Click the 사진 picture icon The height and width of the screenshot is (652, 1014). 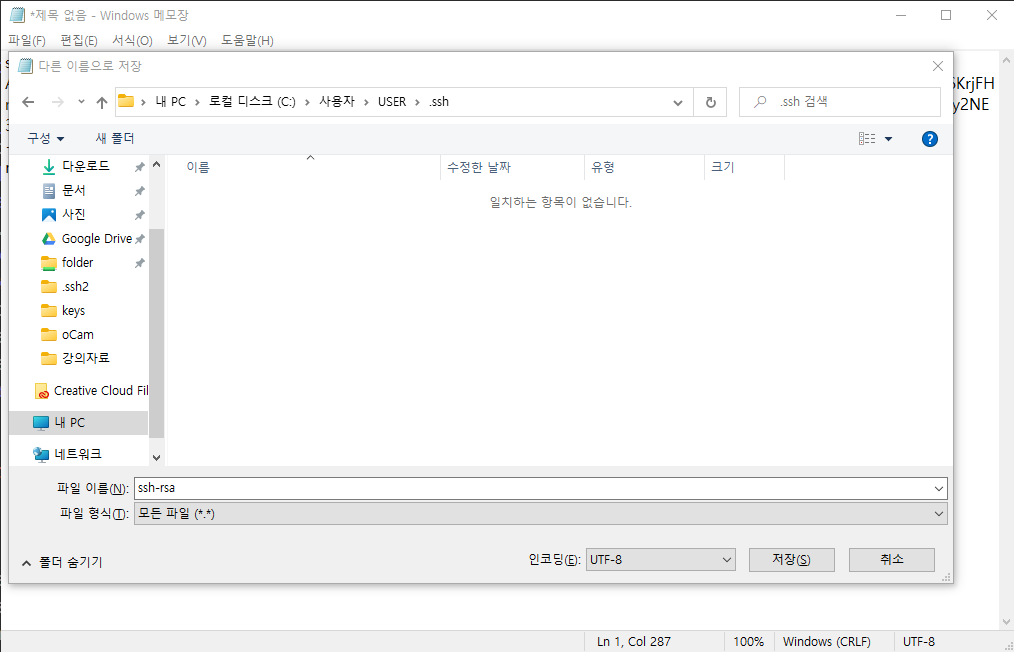click(49, 215)
